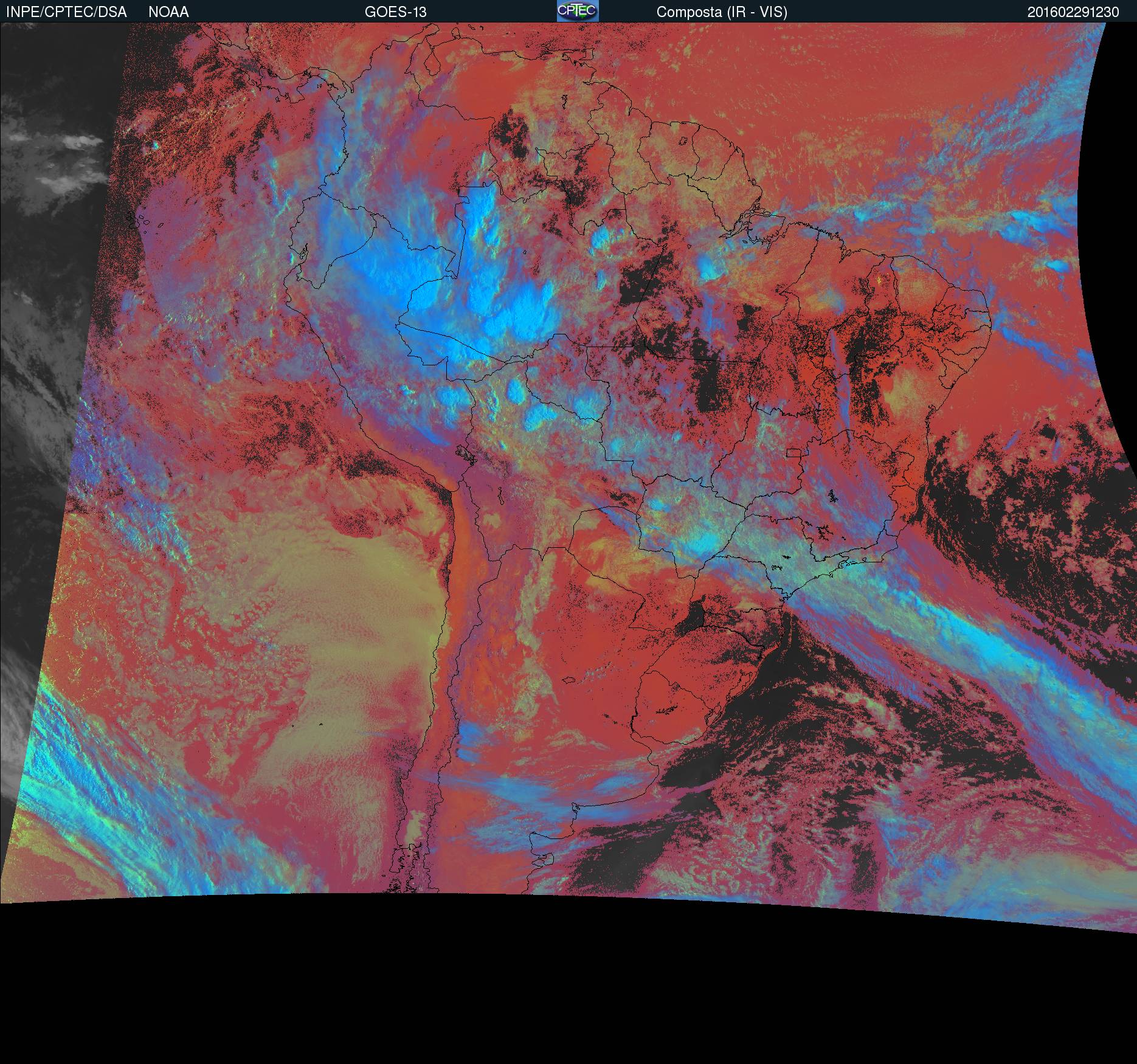
Task: Click the INPE/CPTEC/DSA header label
Action: [x=66, y=12]
